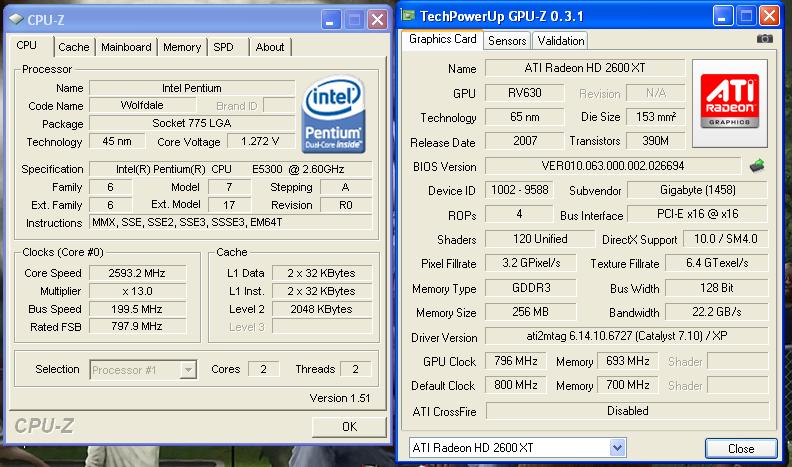Click the GPU-Z screenshot camera icon
This screenshot has height=467, width=792.
tap(765, 39)
